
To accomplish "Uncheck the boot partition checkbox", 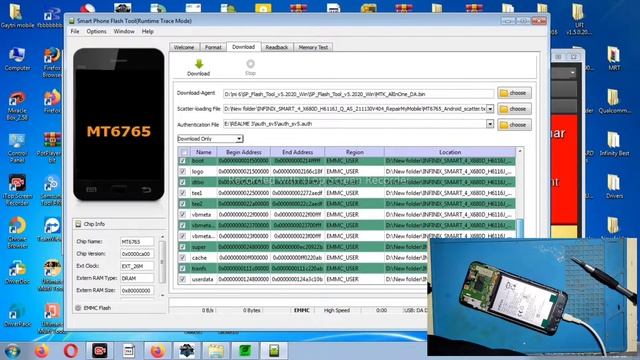I will 183,161.
